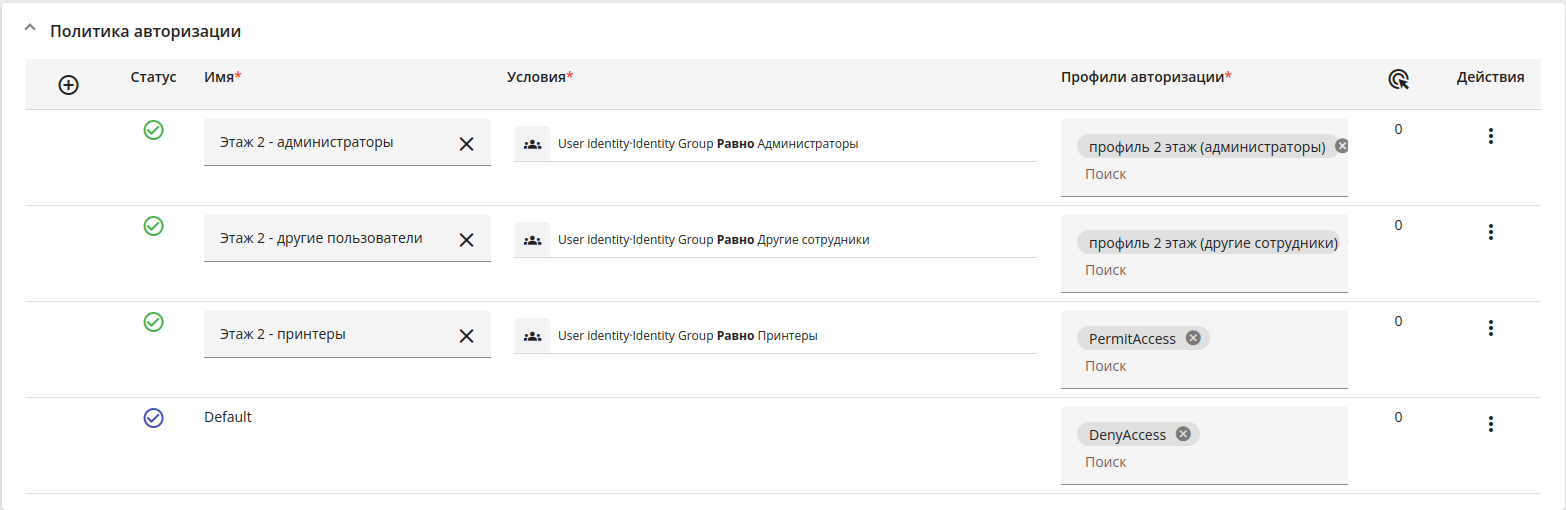
Task: Click the add rule plus icon
Action: click(x=68, y=85)
